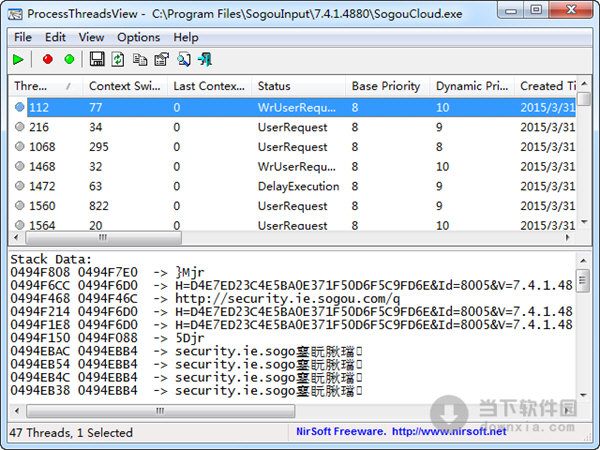Viewport: 600px width, 450px height.
Task: Click stack data horizontal scrollbar left arrow
Action: coord(17,411)
